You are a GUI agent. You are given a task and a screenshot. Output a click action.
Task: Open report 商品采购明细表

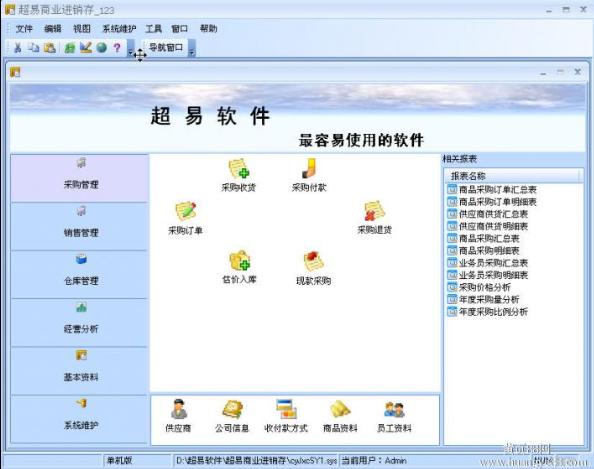pos(483,250)
